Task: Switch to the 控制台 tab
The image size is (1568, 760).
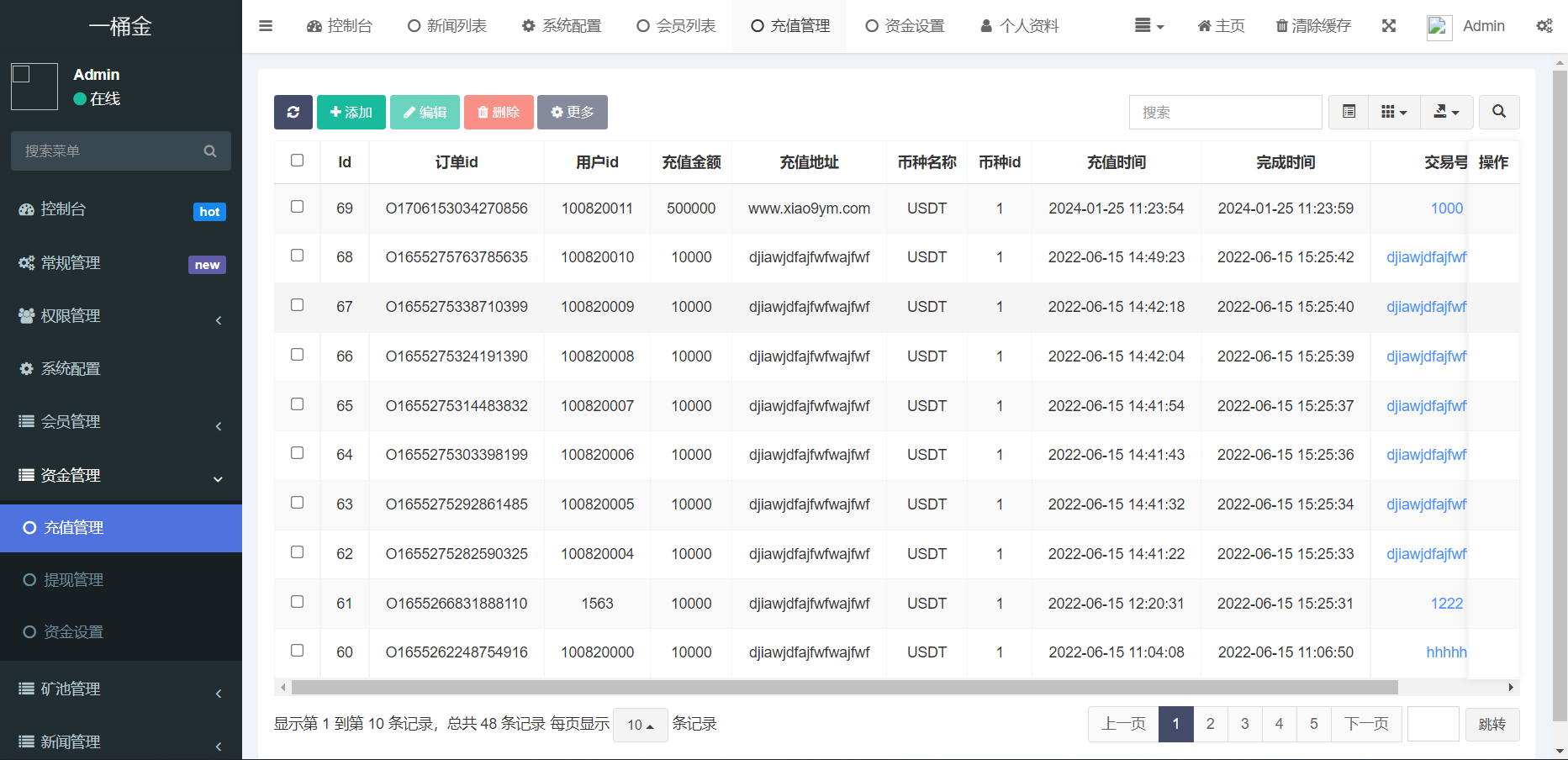Action: coord(340,26)
